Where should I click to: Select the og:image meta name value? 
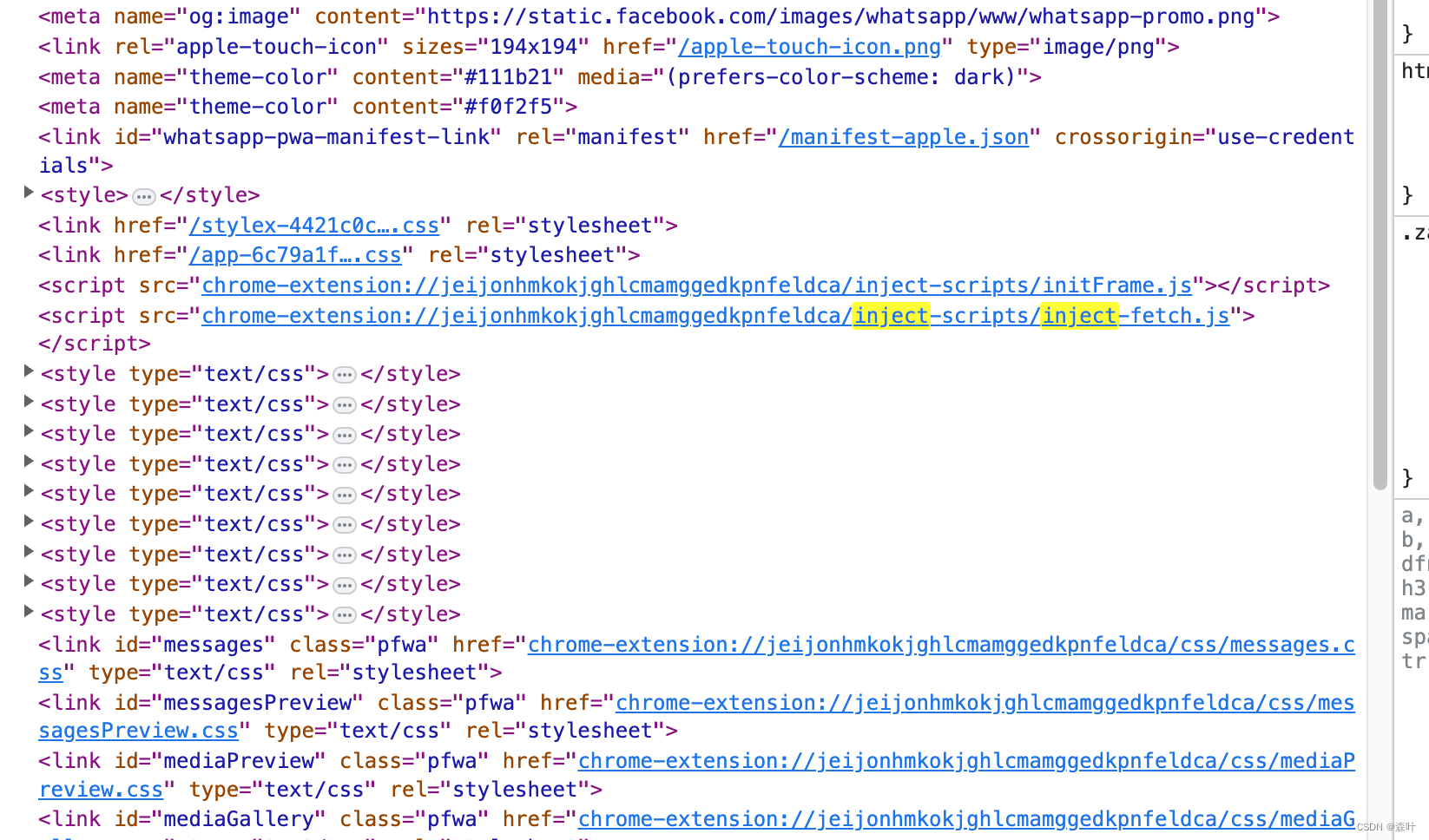pos(239,16)
